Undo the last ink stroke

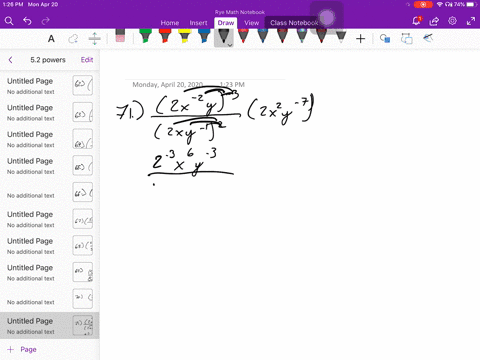pos(27,21)
